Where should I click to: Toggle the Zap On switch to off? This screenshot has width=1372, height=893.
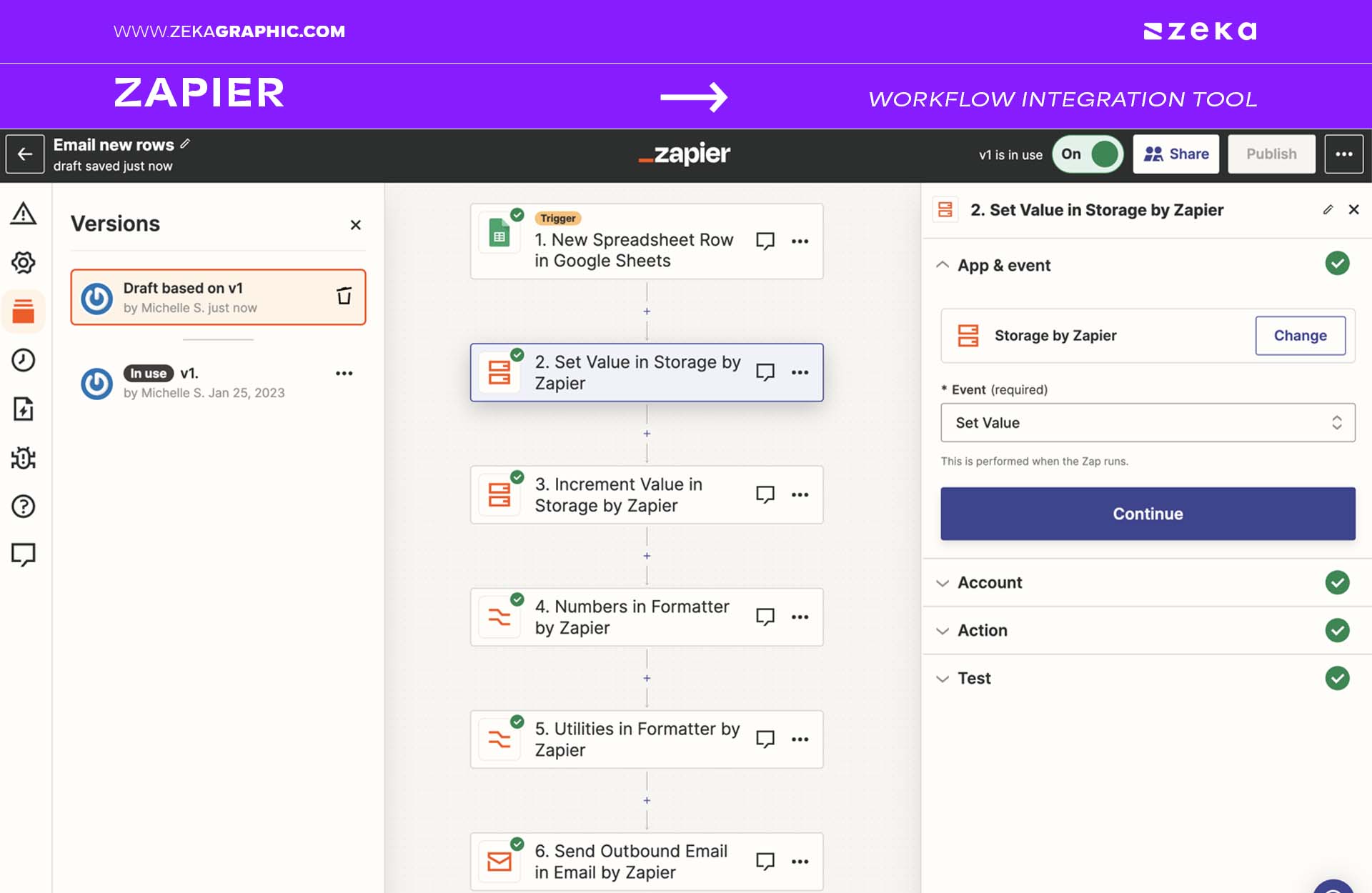pyautogui.click(x=1087, y=154)
